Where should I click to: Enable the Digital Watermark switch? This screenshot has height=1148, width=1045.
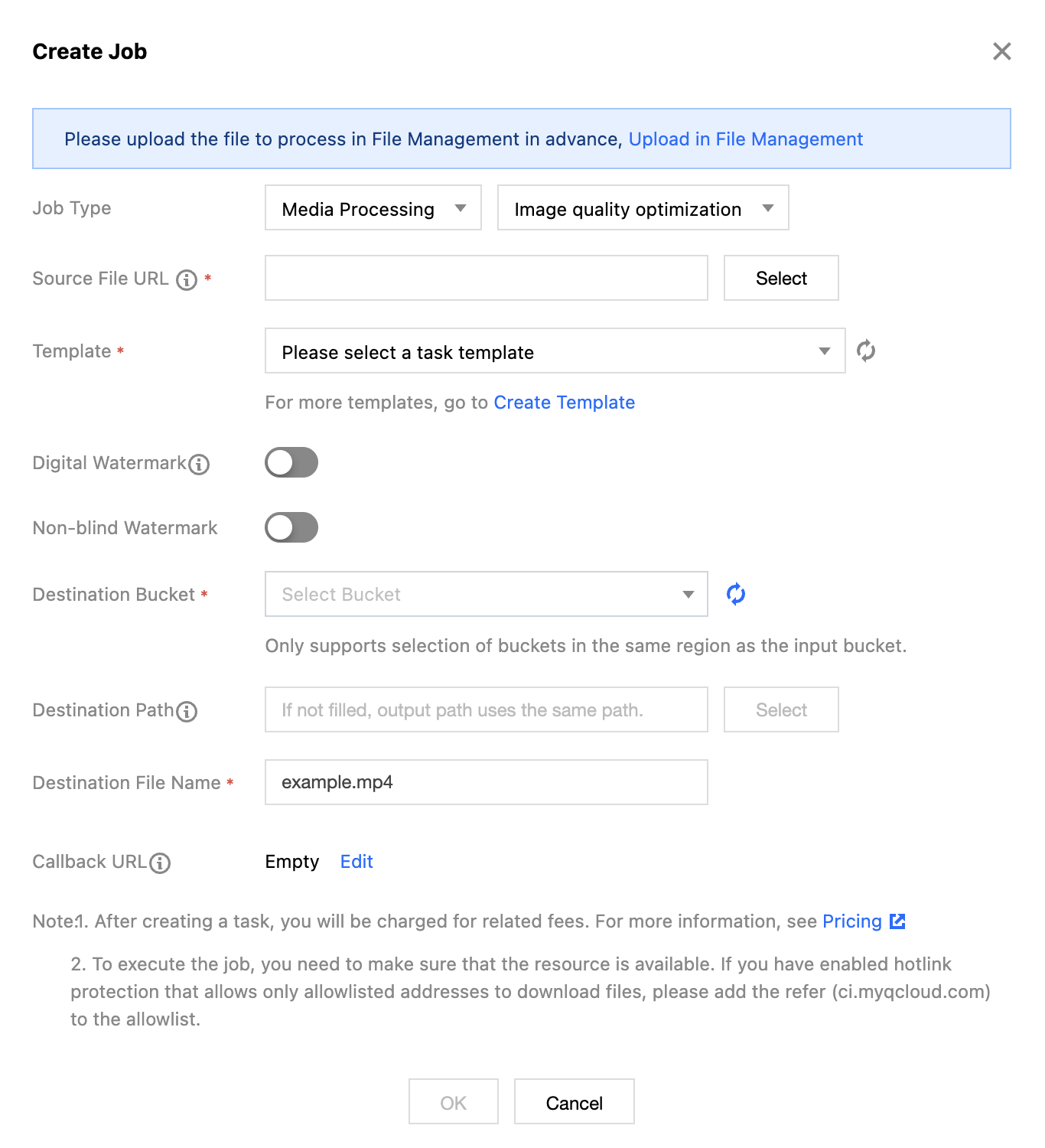coord(291,462)
